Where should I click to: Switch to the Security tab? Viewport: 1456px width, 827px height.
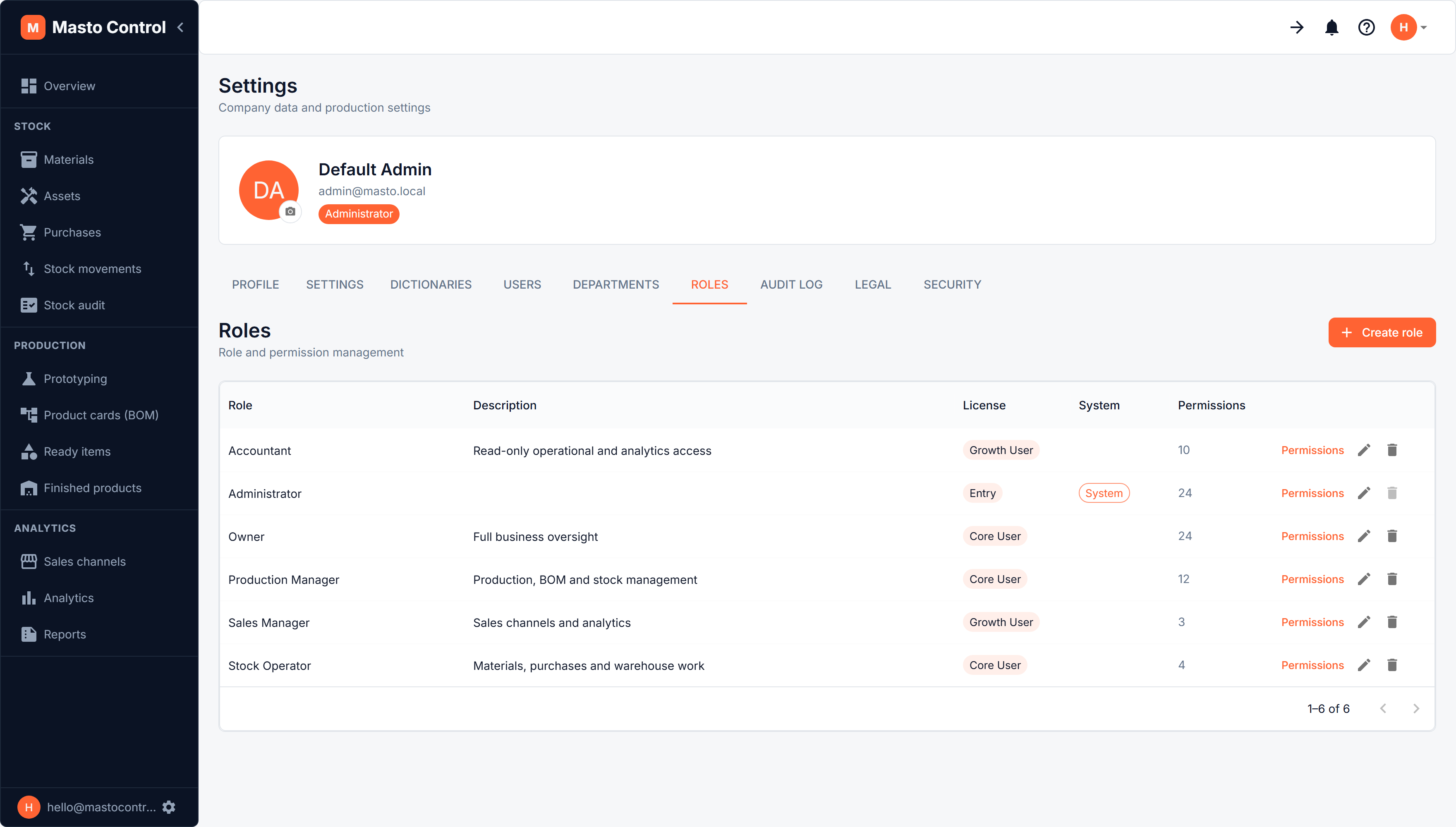click(x=952, y=284)
